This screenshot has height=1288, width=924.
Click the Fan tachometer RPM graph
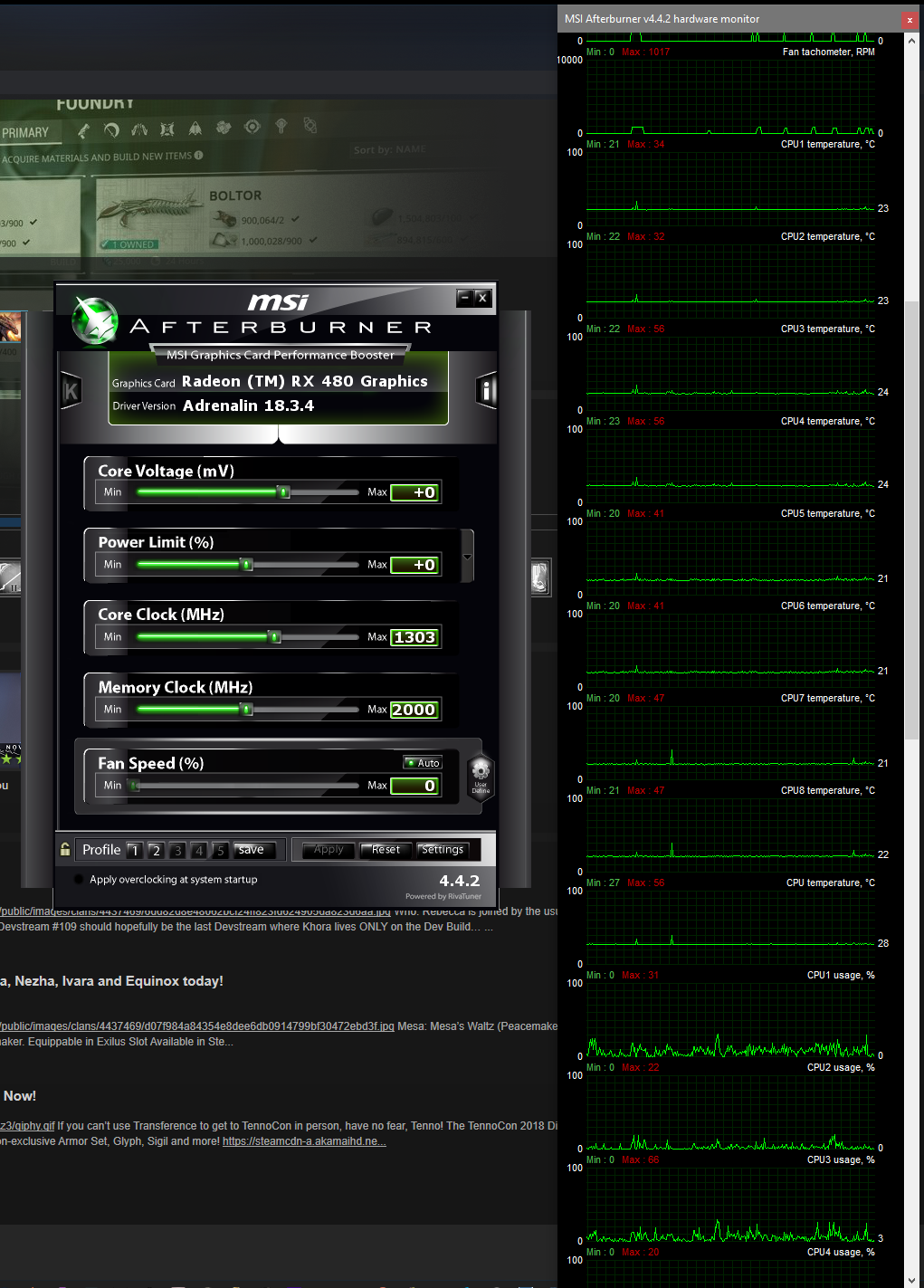coord(731,96)
